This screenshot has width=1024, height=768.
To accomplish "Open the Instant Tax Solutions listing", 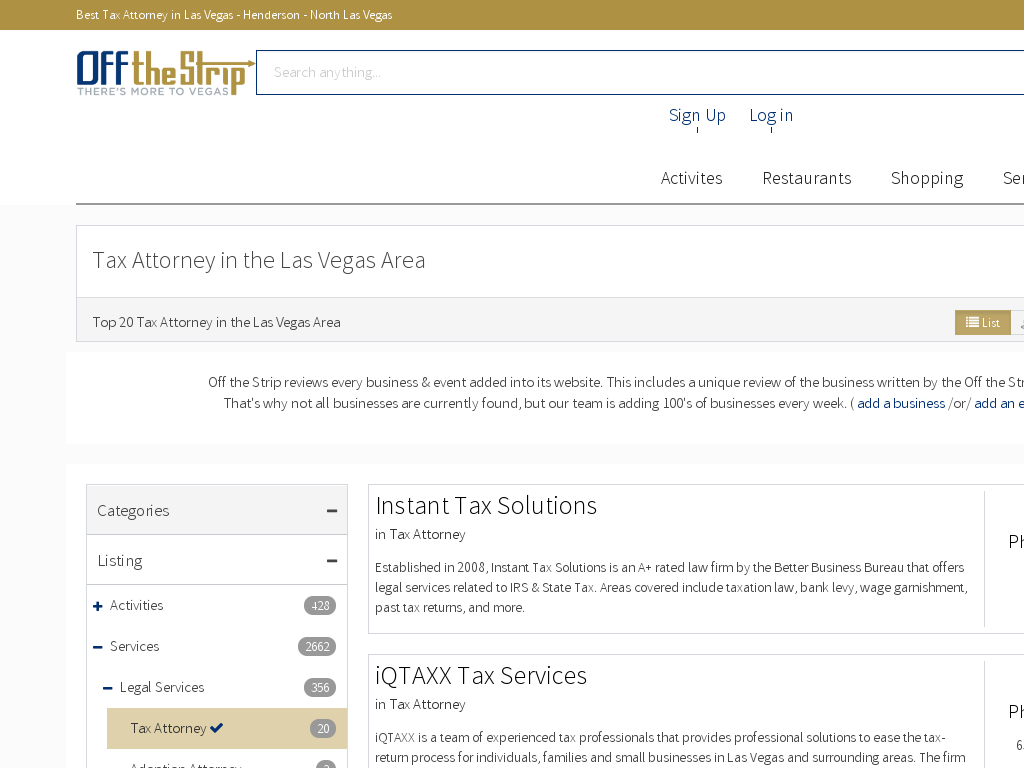I will click(x=486, y=506).
